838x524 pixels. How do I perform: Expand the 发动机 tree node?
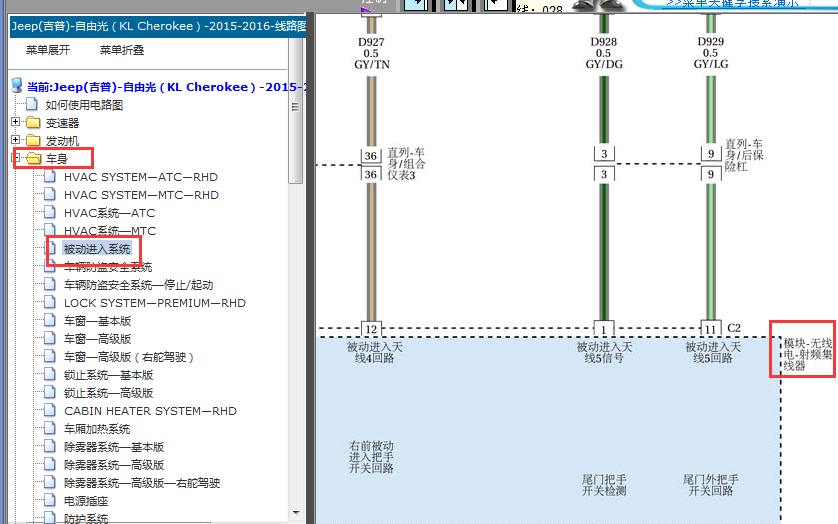click(15, 140)
